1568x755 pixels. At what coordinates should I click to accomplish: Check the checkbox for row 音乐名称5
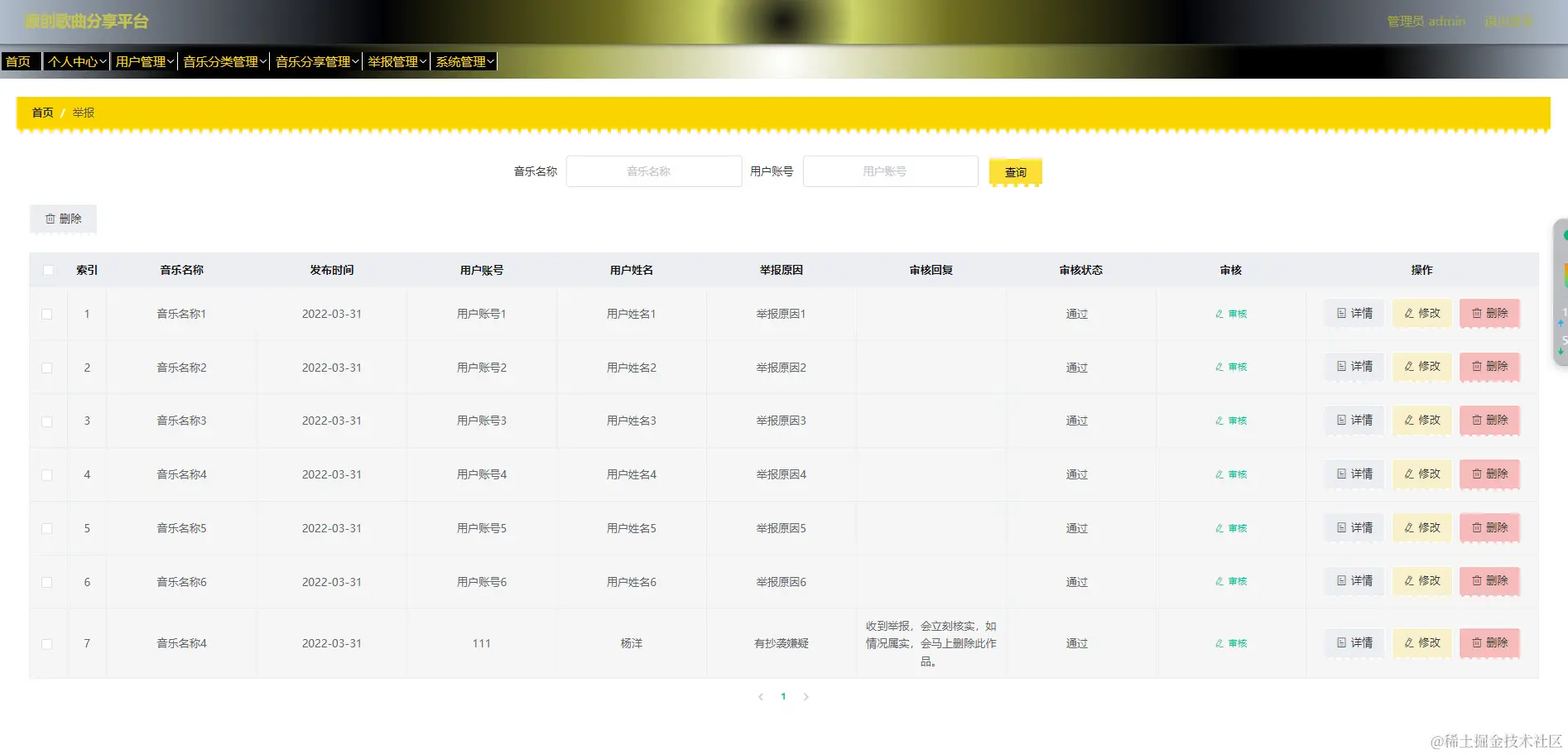[x=47, y=528]
